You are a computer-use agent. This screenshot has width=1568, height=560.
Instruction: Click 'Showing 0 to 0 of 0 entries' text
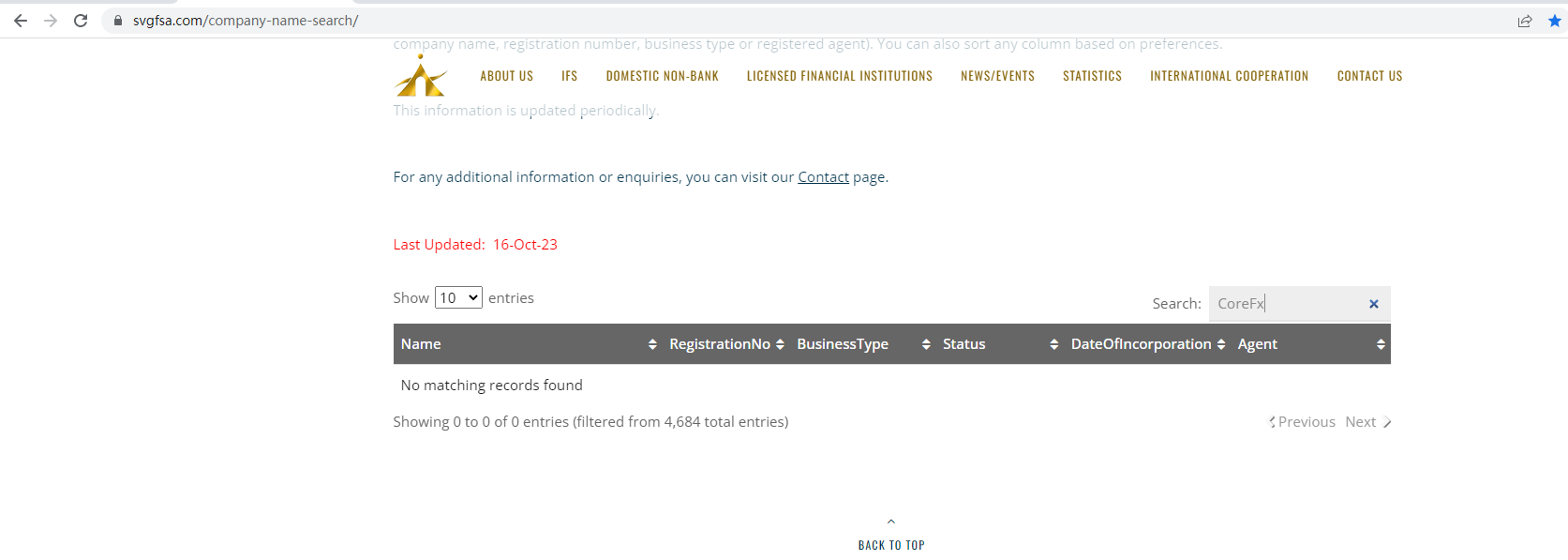pos(481,422)
